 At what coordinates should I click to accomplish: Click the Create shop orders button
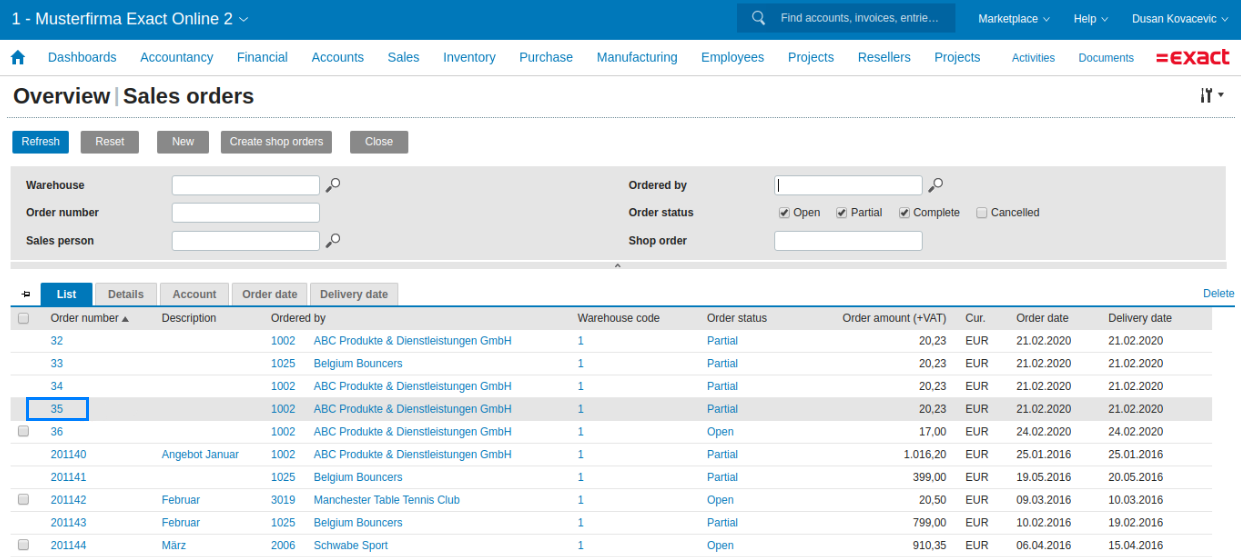pos(277,142)
